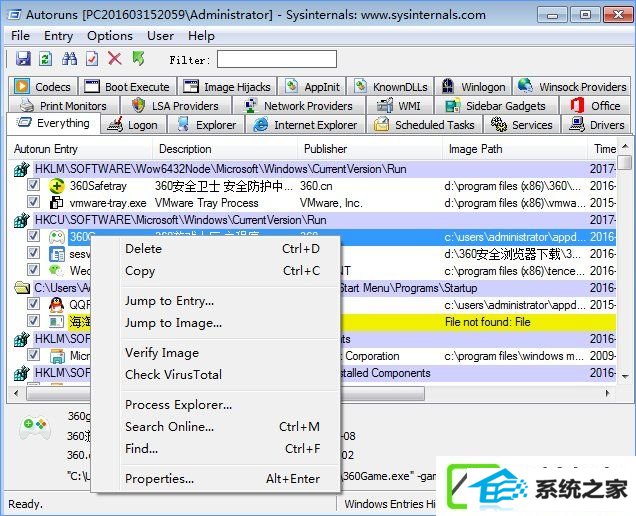Switch to the Office tab
Viewport: 636px width, 516px height.
[595, 105]
